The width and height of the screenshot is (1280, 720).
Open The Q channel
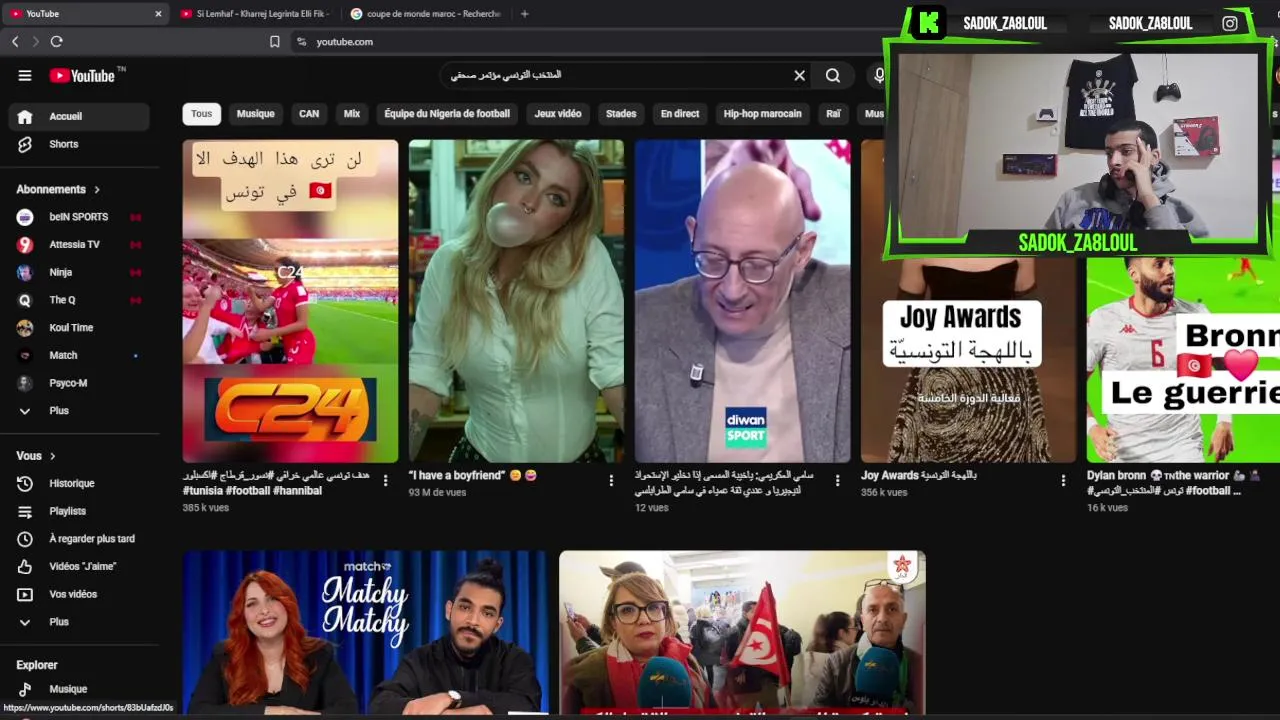[80, 300]
